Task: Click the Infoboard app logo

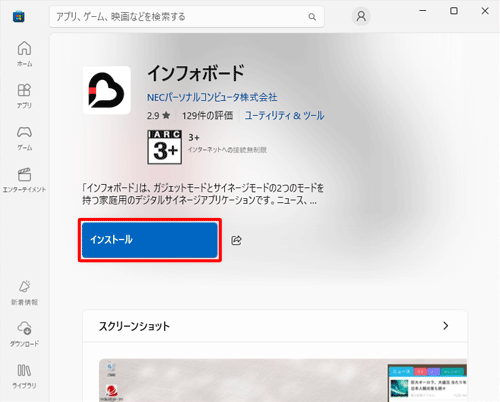Action: tap(107, 90)
